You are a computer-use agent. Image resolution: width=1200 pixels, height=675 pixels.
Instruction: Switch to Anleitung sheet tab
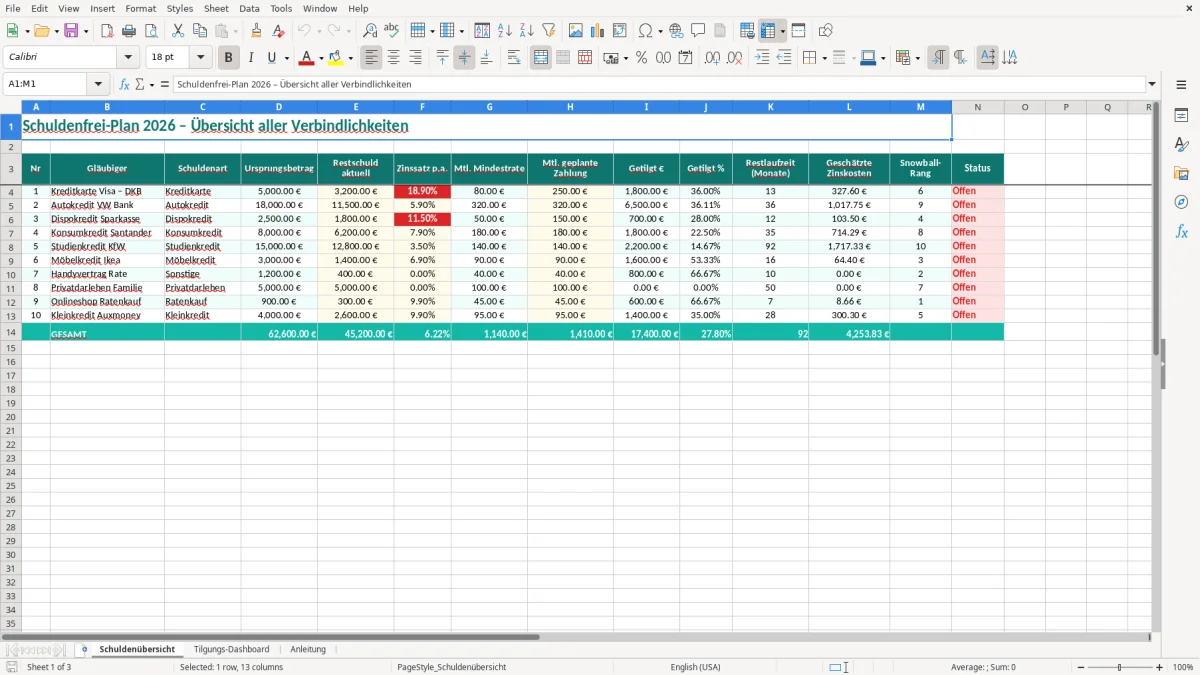(308, 649)
